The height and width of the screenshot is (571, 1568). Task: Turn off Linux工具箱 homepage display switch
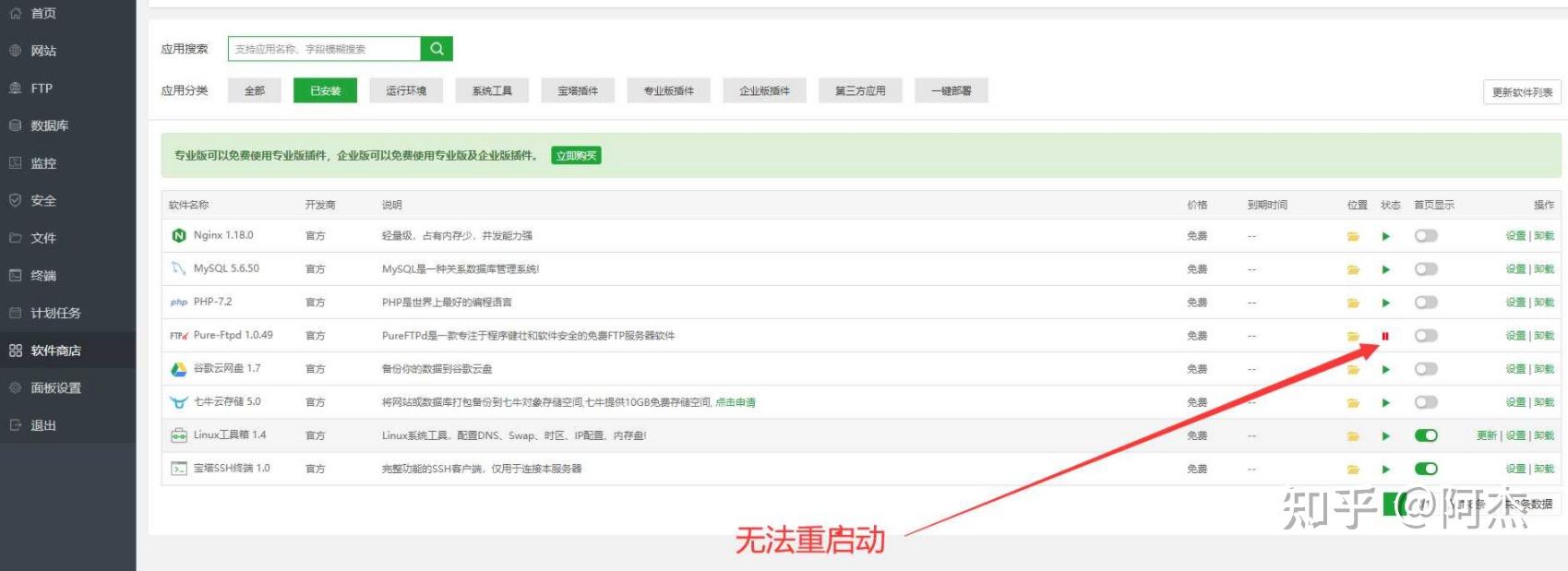tap(1426, 435)
